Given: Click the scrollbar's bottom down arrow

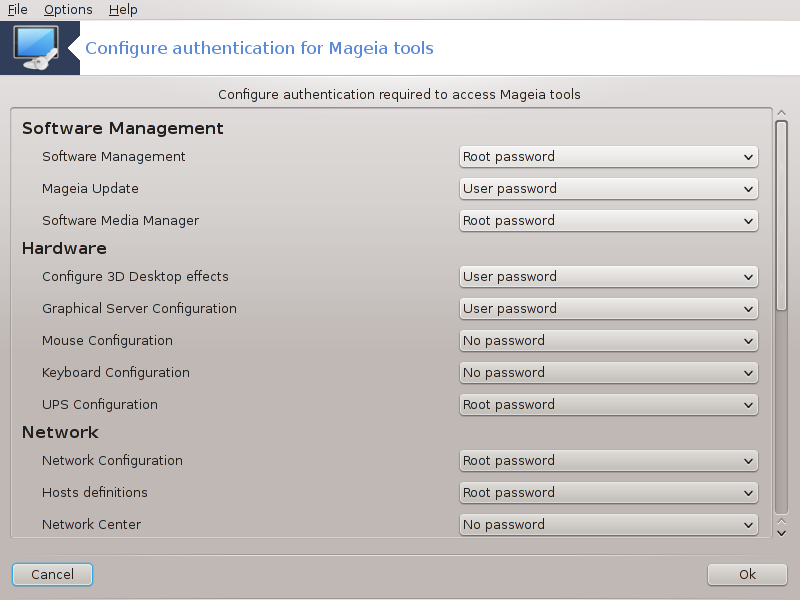Looking at the screenshot, I should tap(781, 533).
